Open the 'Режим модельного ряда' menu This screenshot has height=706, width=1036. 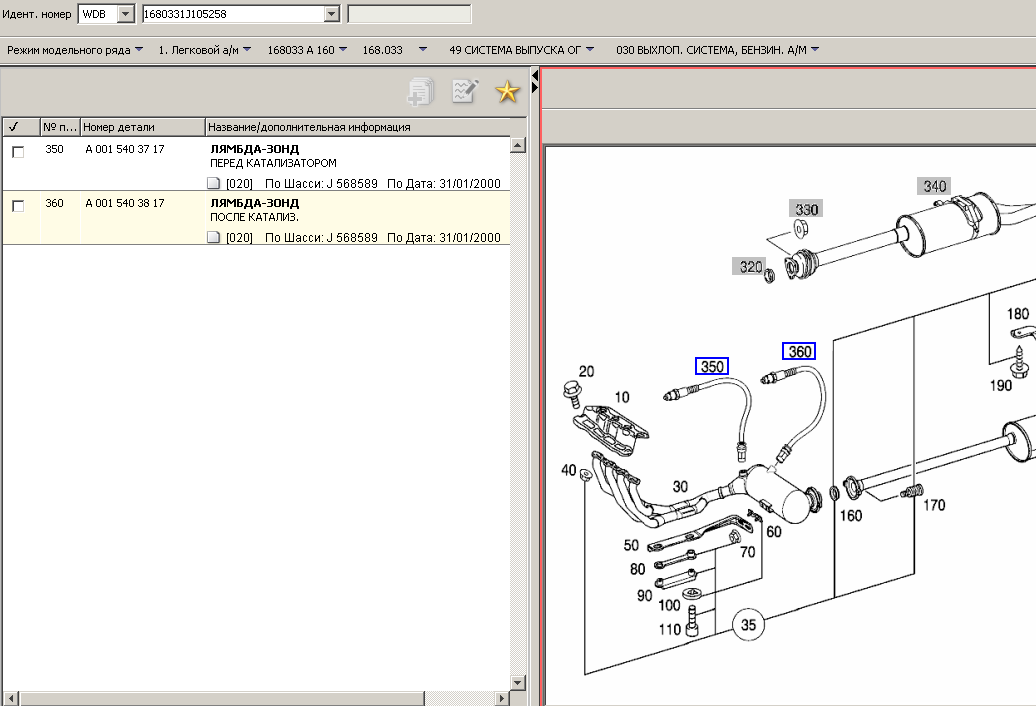pos(74,49)
